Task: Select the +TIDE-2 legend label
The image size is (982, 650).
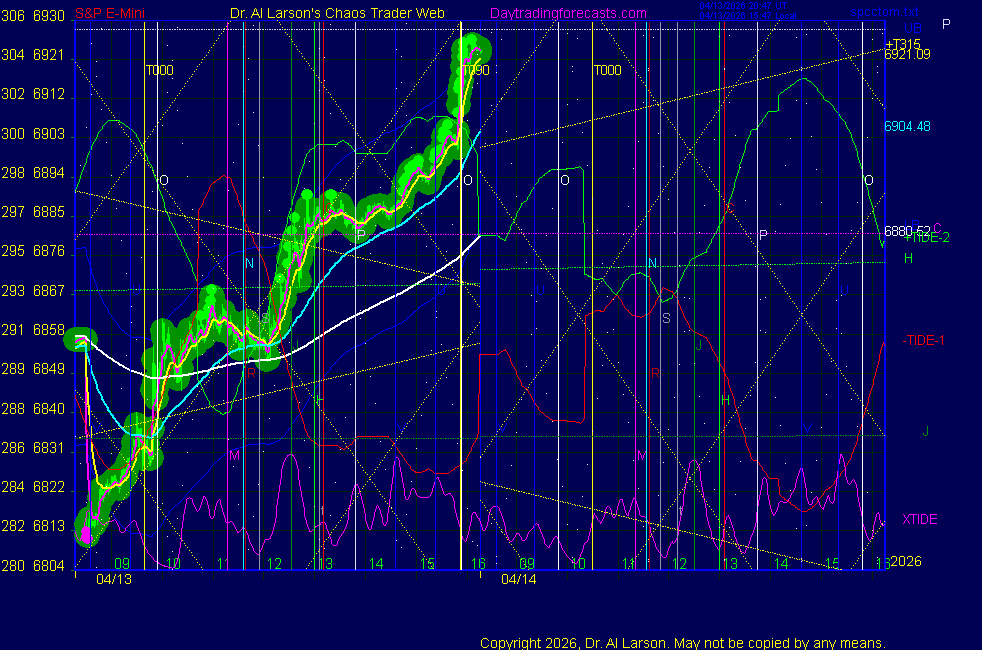Action: pyautogui.click(x=926, y=237)
